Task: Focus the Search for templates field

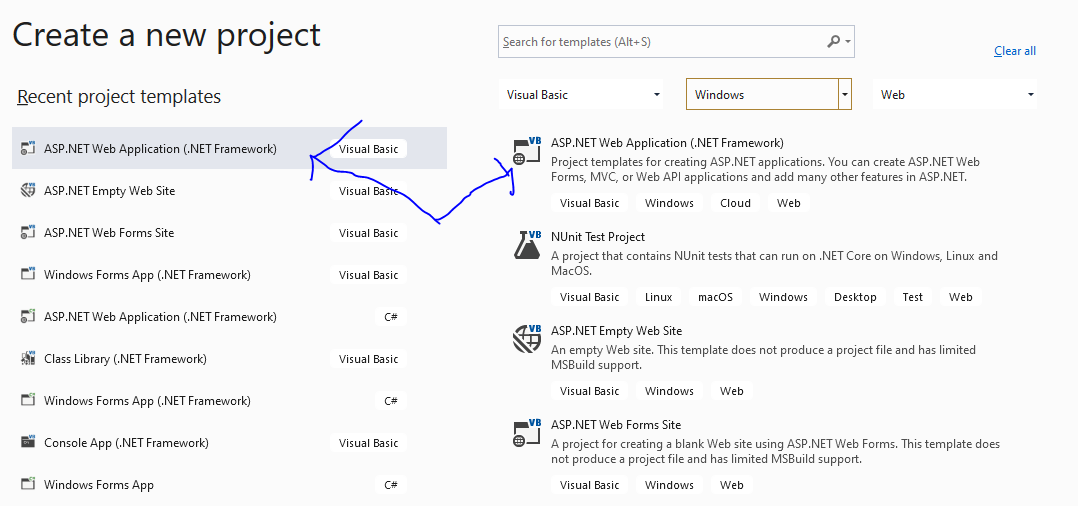Action: click(676, 42)
